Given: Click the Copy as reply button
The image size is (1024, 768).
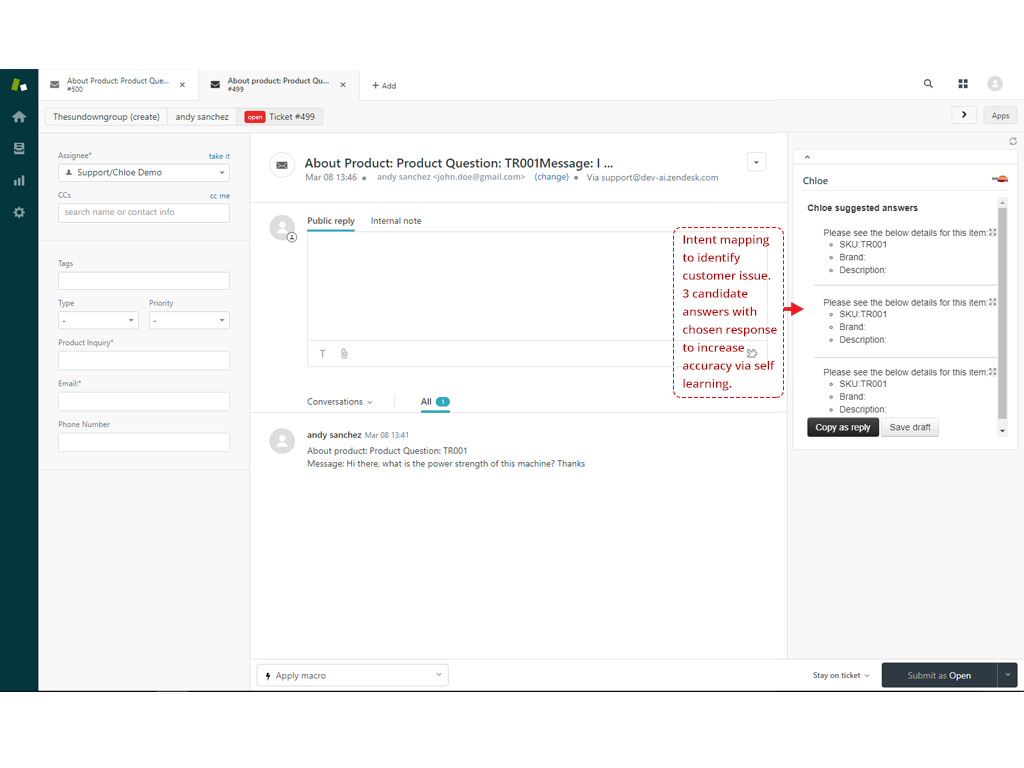Looking at the screenshot, I should tap(842, 428).
